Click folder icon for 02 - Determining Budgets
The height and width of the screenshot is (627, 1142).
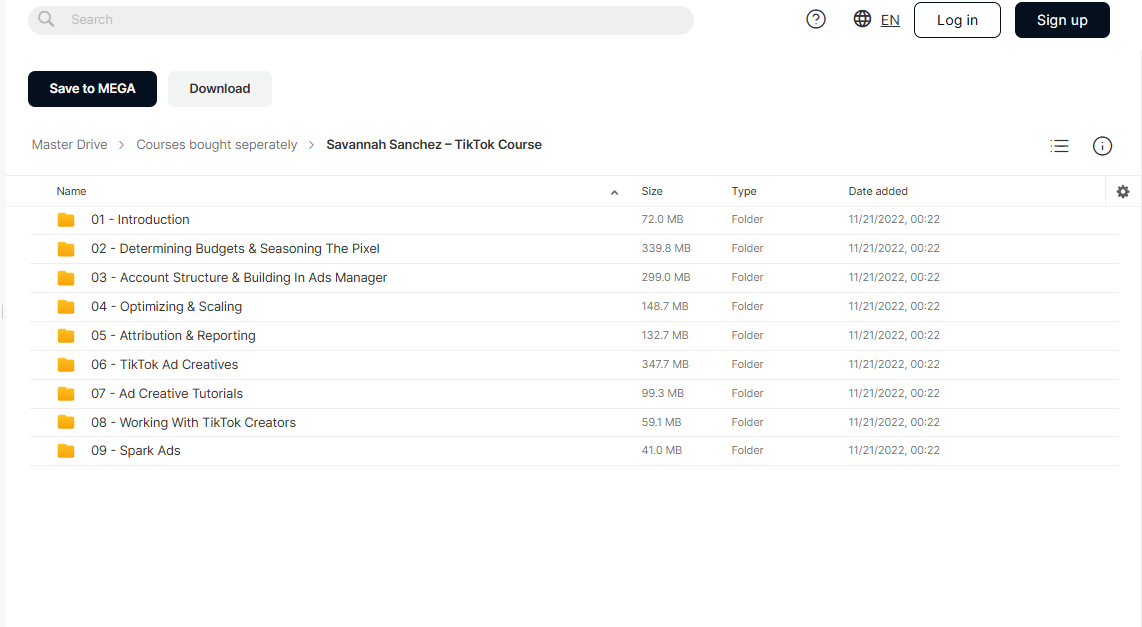pyautogui.click(x=66, y=249)
